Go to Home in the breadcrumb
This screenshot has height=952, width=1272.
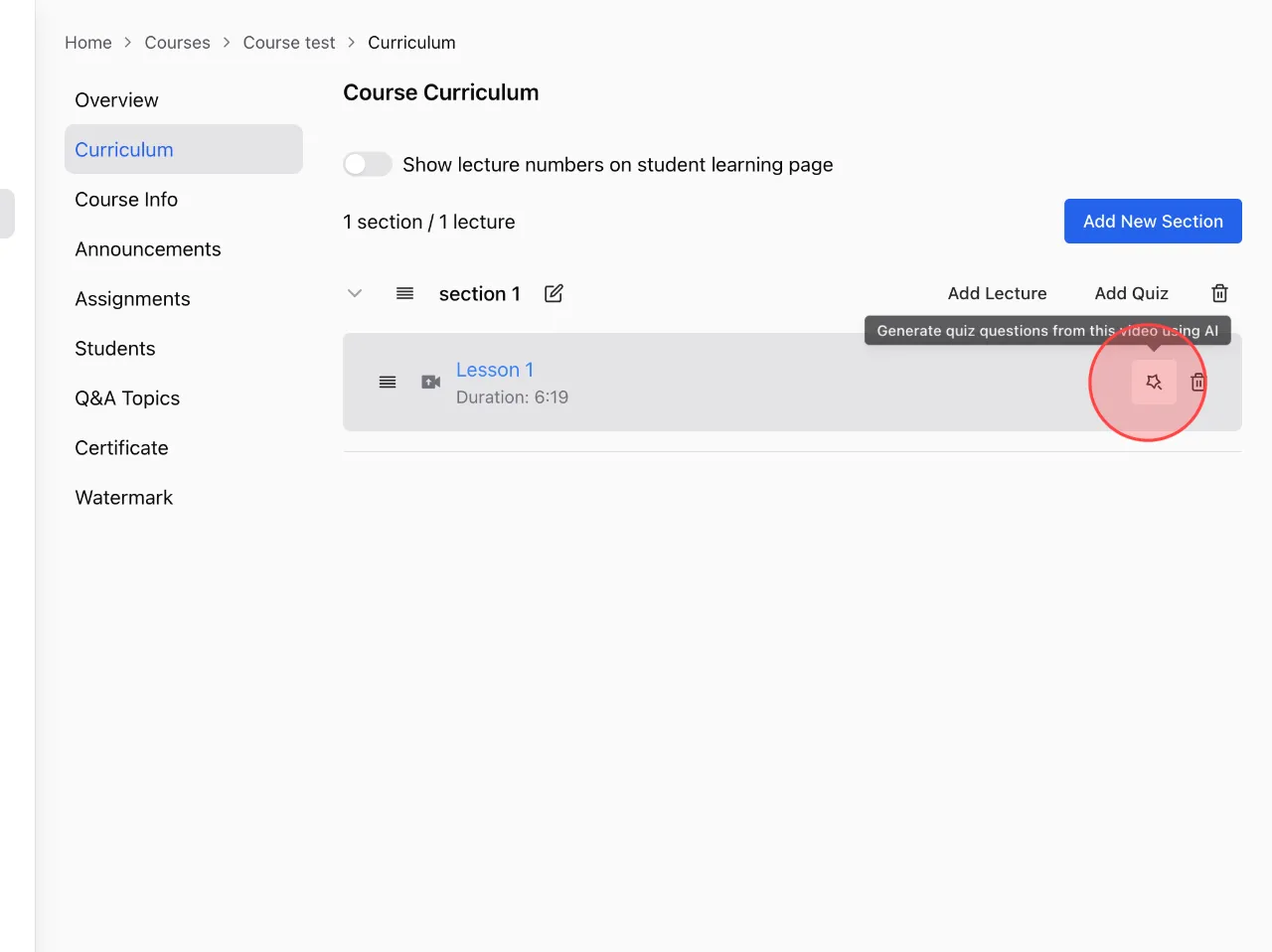(x=88, y=43)
